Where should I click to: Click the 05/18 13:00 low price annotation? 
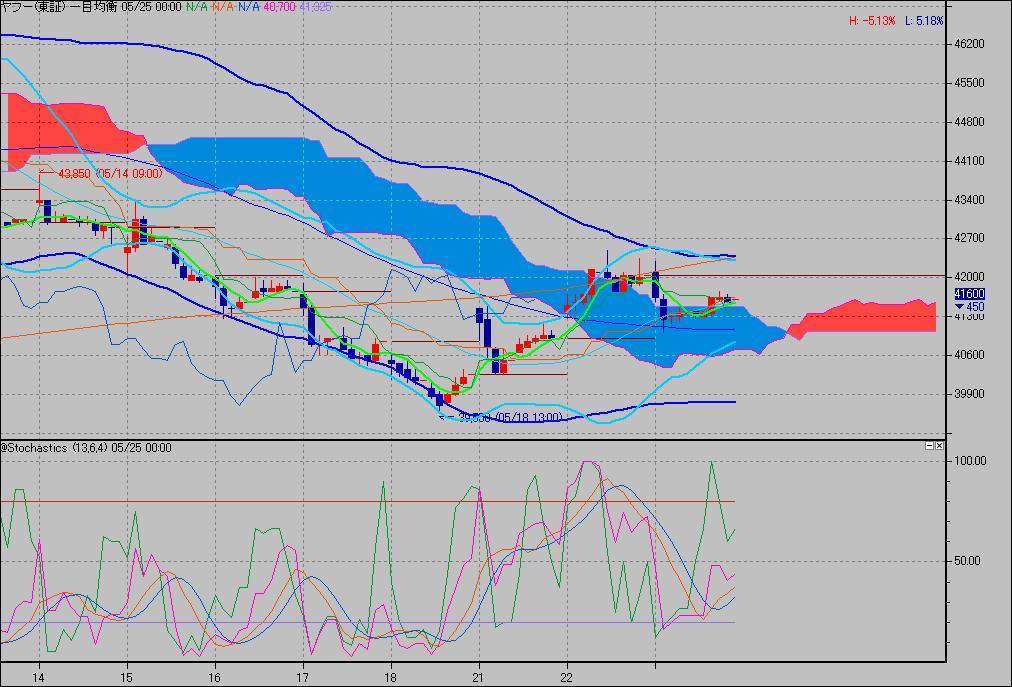click(508, 418)
